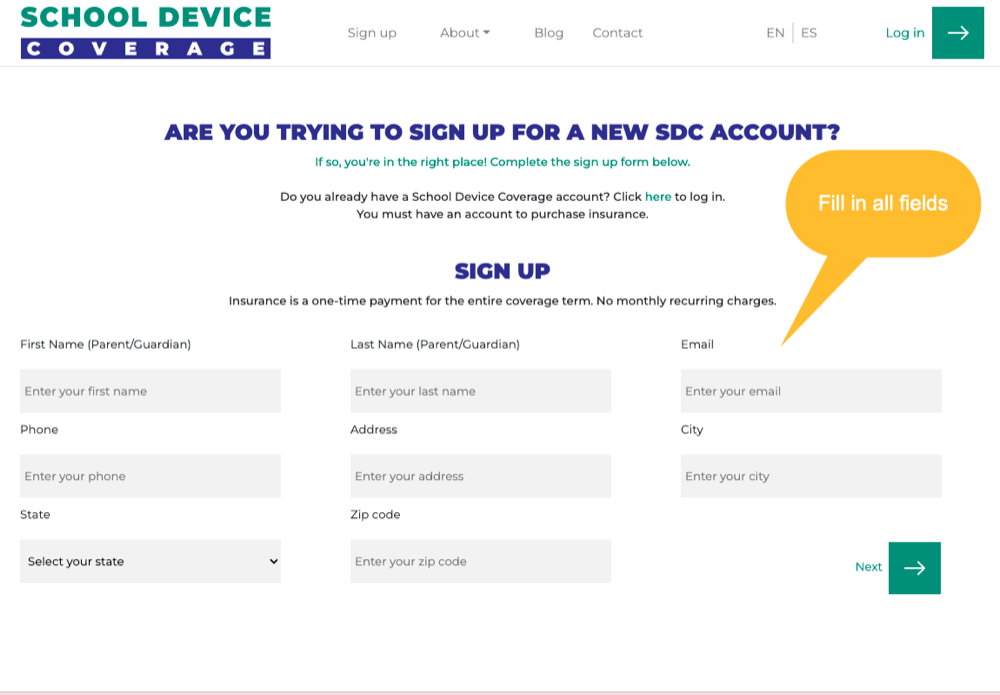Click the green arrow beside Log in
The height and width of the screenshot is (695, 1000).
(x=957, y=33)
